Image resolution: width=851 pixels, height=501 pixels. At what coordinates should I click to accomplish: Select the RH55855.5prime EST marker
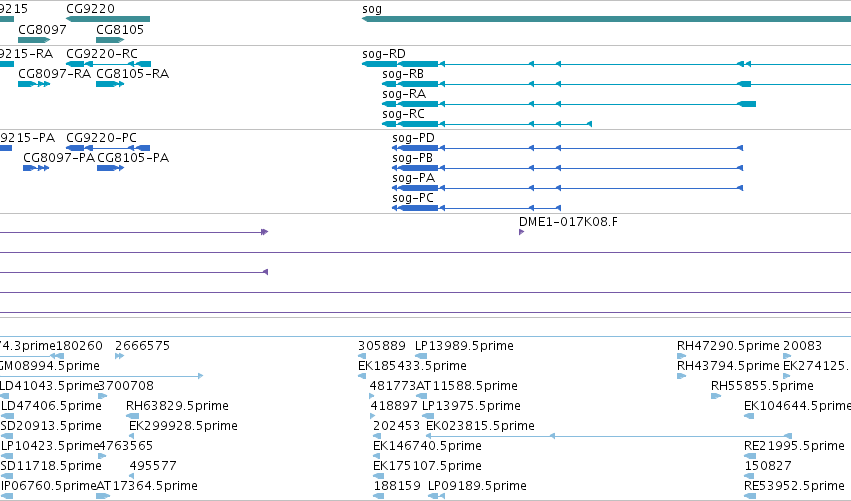pos(716,396)
